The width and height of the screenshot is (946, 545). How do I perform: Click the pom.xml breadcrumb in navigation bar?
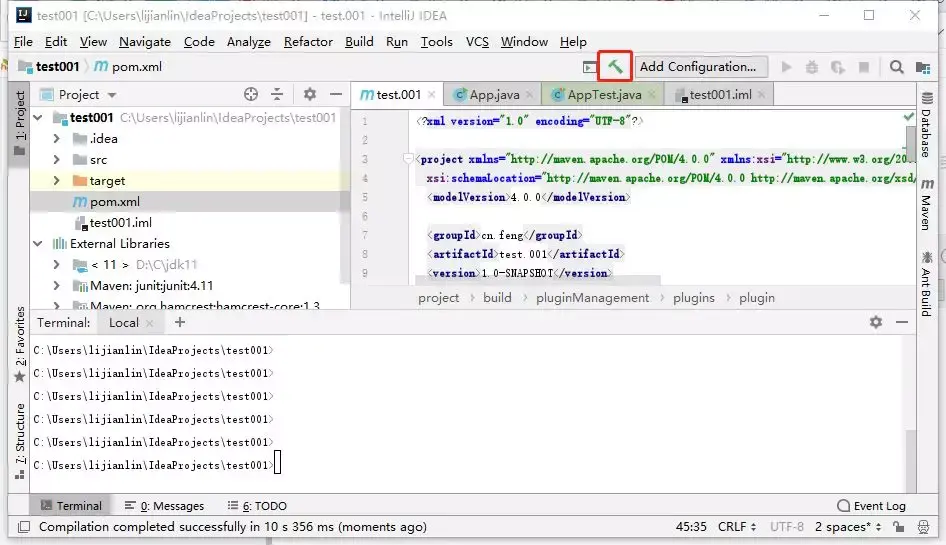129,66
